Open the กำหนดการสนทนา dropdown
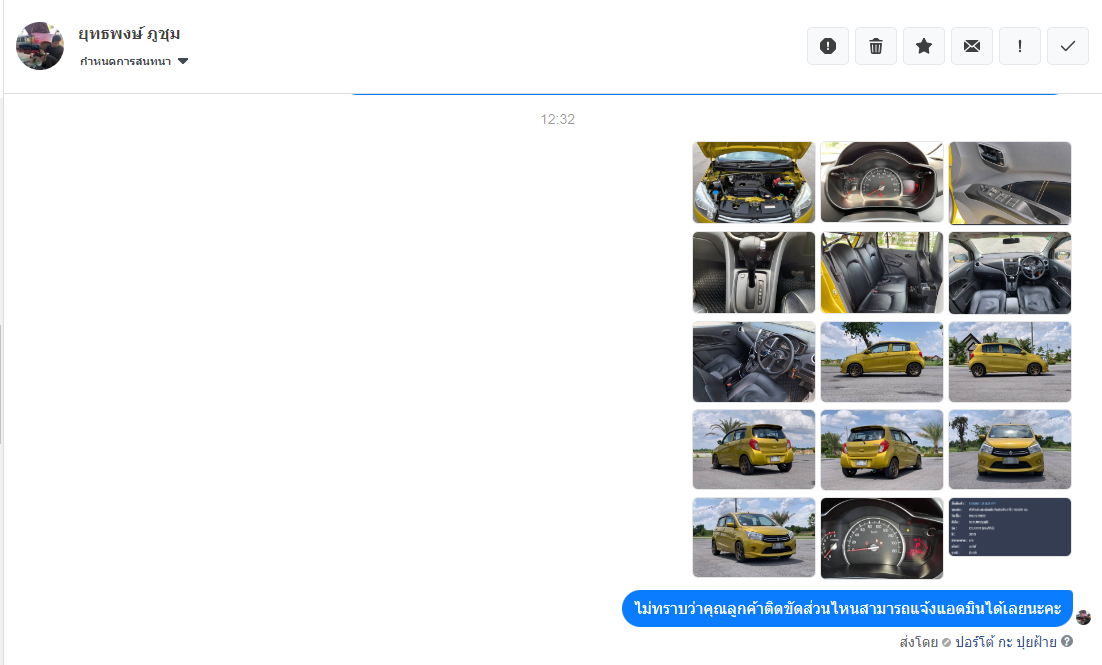1102x665 pixels. [x=134, y=61]
